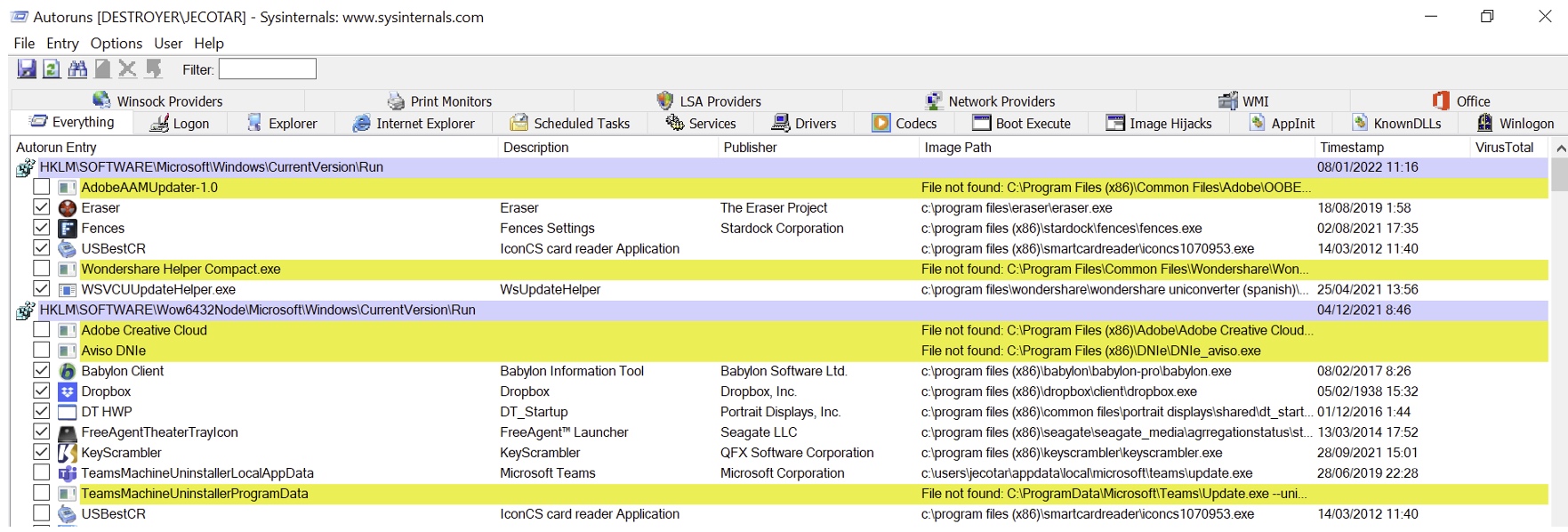Disable the Dropbox startup checkbox

coord(41,391)
